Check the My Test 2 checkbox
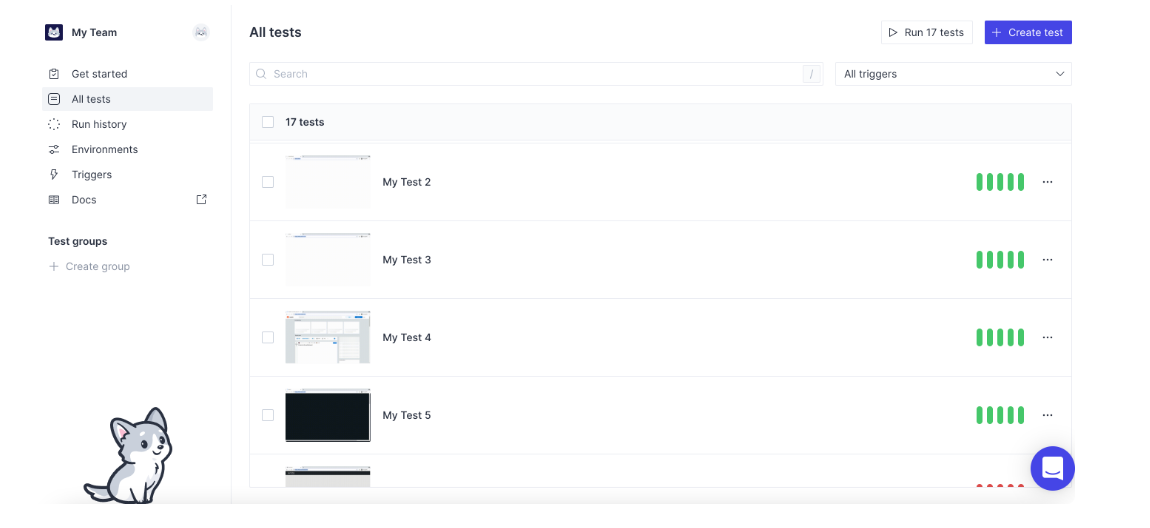Screen dimensions: 1150x528 (x=268, y=182)
